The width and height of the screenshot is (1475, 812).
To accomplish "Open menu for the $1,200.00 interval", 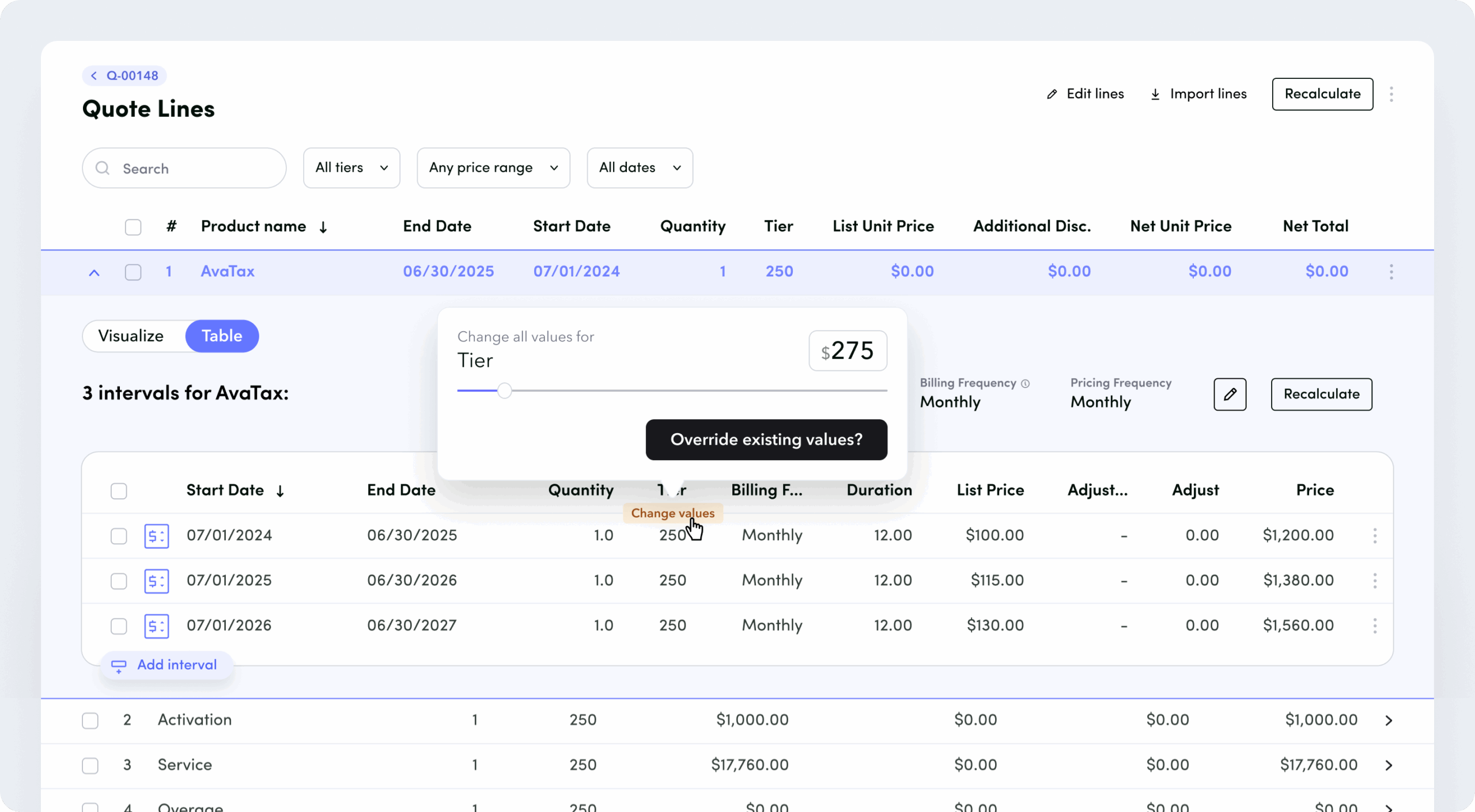I will (x=1375, y=536).
